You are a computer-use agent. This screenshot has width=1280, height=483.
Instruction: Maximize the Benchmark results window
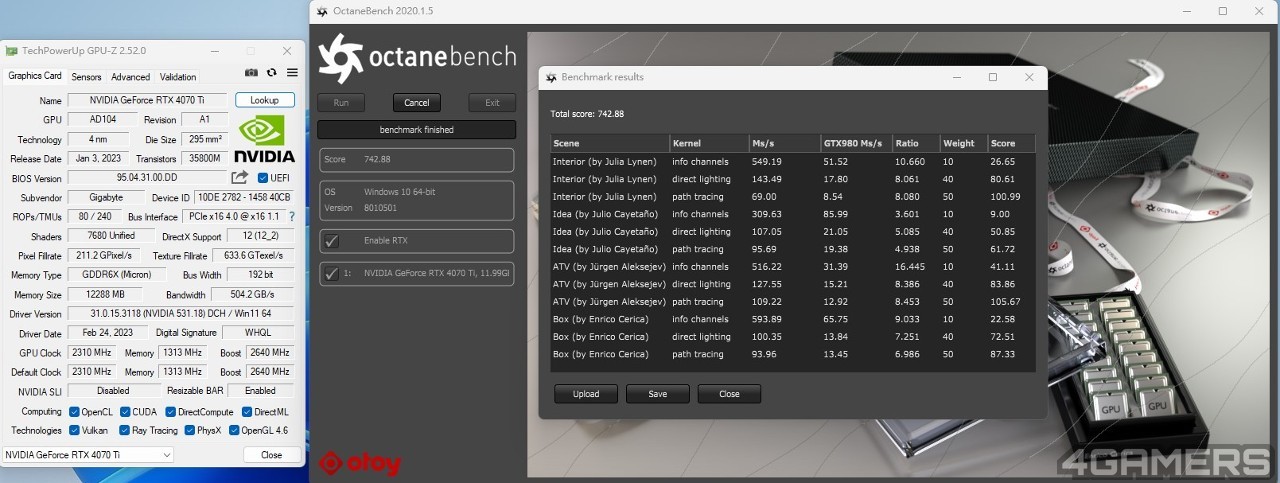[x=992, y=77]
